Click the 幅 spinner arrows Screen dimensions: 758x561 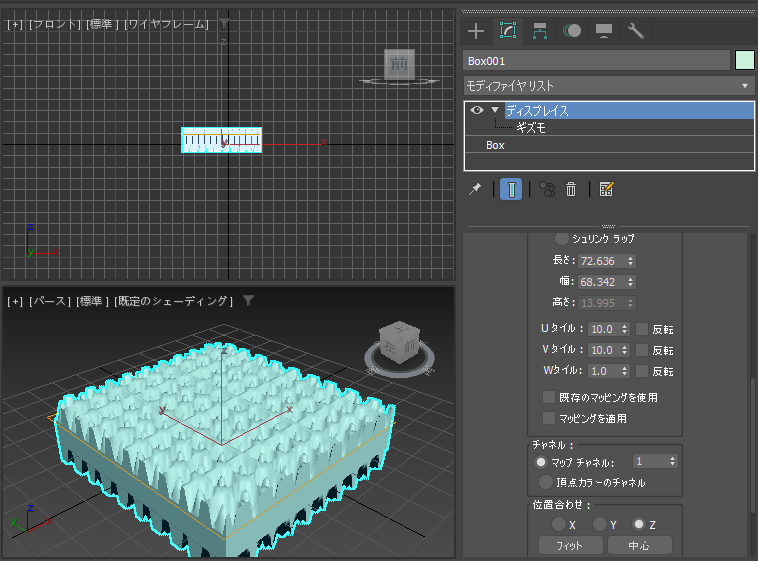point(630,282)
